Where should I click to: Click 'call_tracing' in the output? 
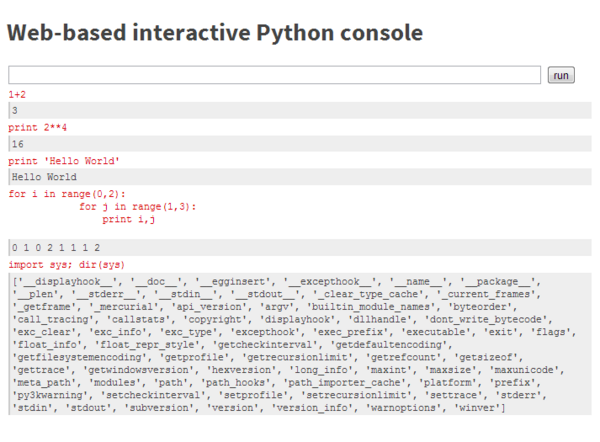(53, 320)
